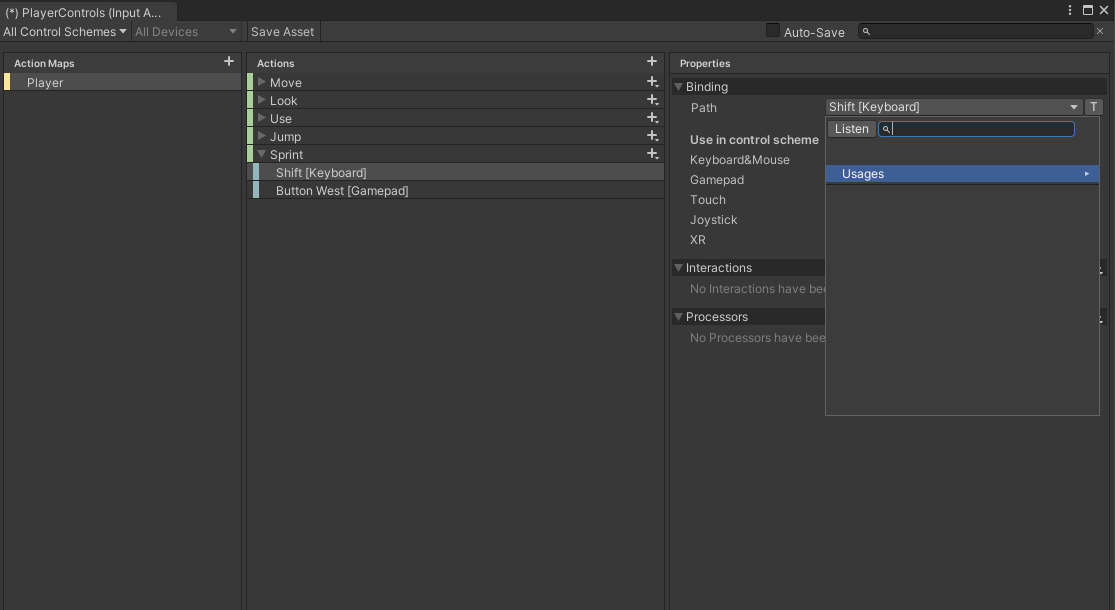Add binding to Look action
The image size is (1115, 610).
(x=652, y=100)
